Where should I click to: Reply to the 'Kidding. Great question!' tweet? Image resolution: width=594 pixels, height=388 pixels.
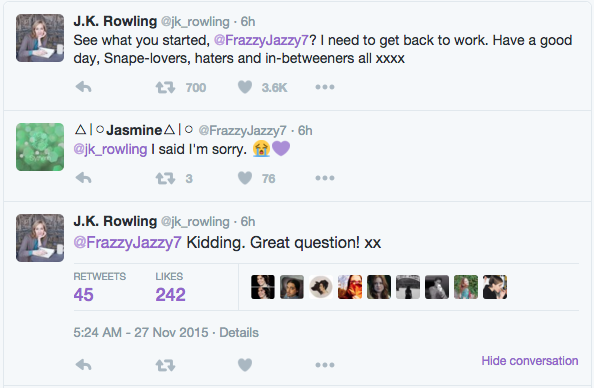coord(83,365)
